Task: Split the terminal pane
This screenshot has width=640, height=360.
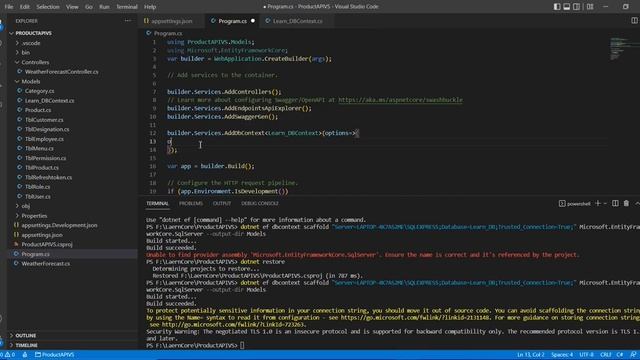Action: 615,203
